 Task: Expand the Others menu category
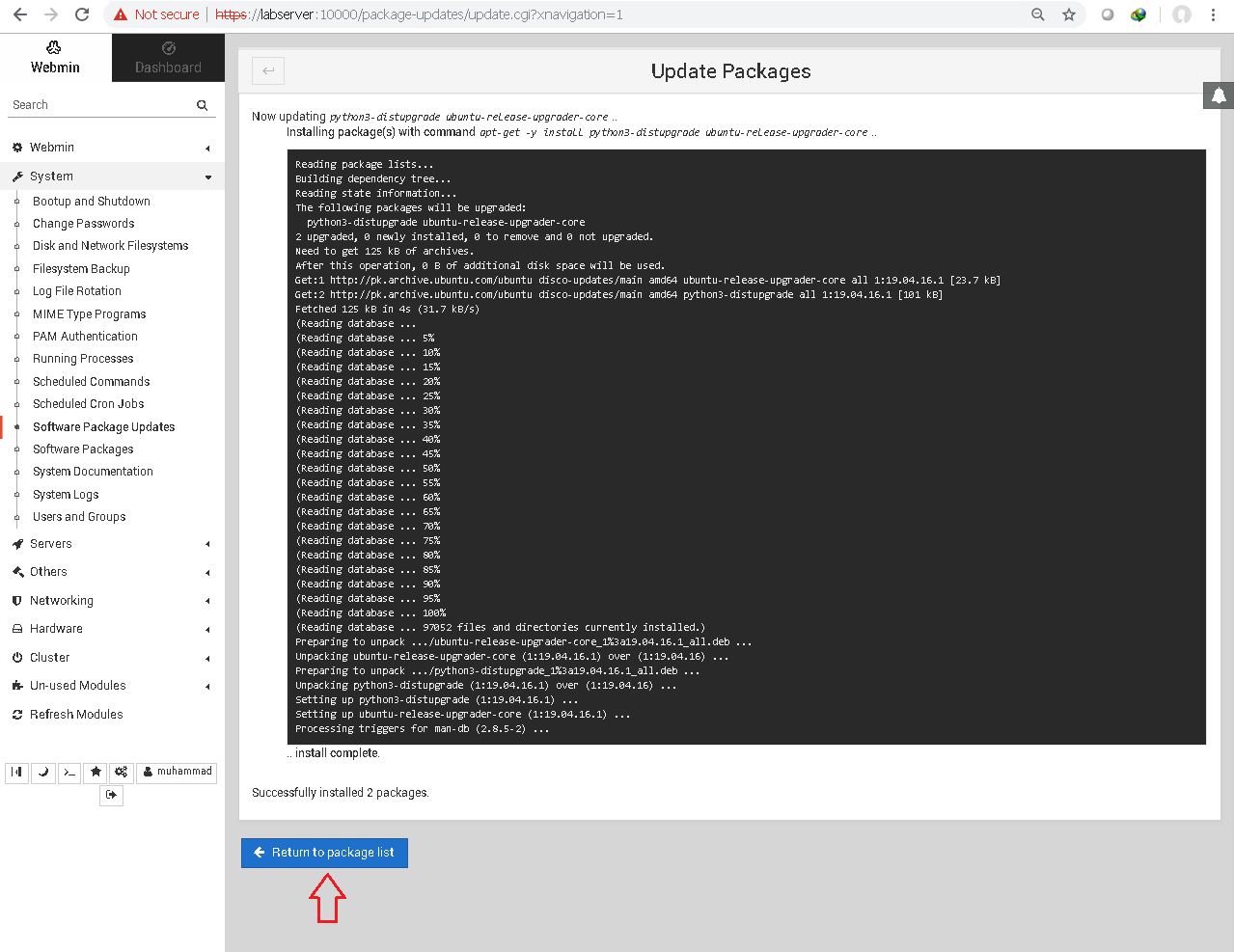(x=112, y=572)
